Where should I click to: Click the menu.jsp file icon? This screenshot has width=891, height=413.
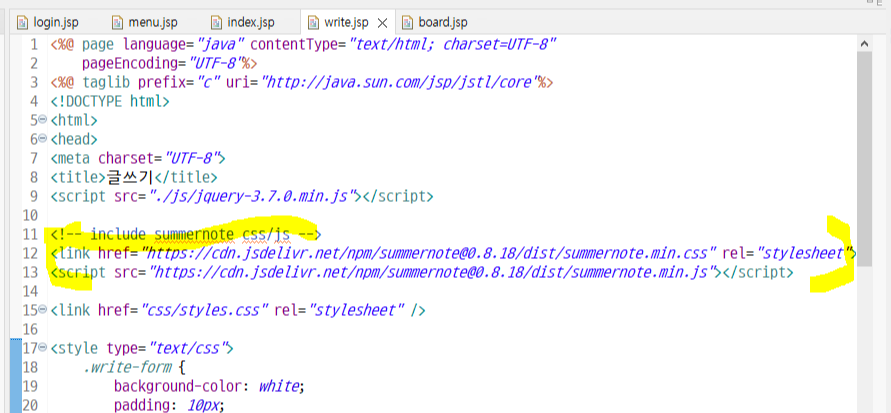click(118, 23)
